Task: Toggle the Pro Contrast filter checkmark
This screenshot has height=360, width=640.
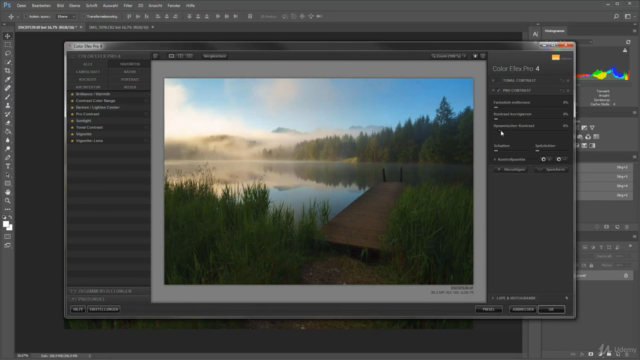Action: point(499,91)
